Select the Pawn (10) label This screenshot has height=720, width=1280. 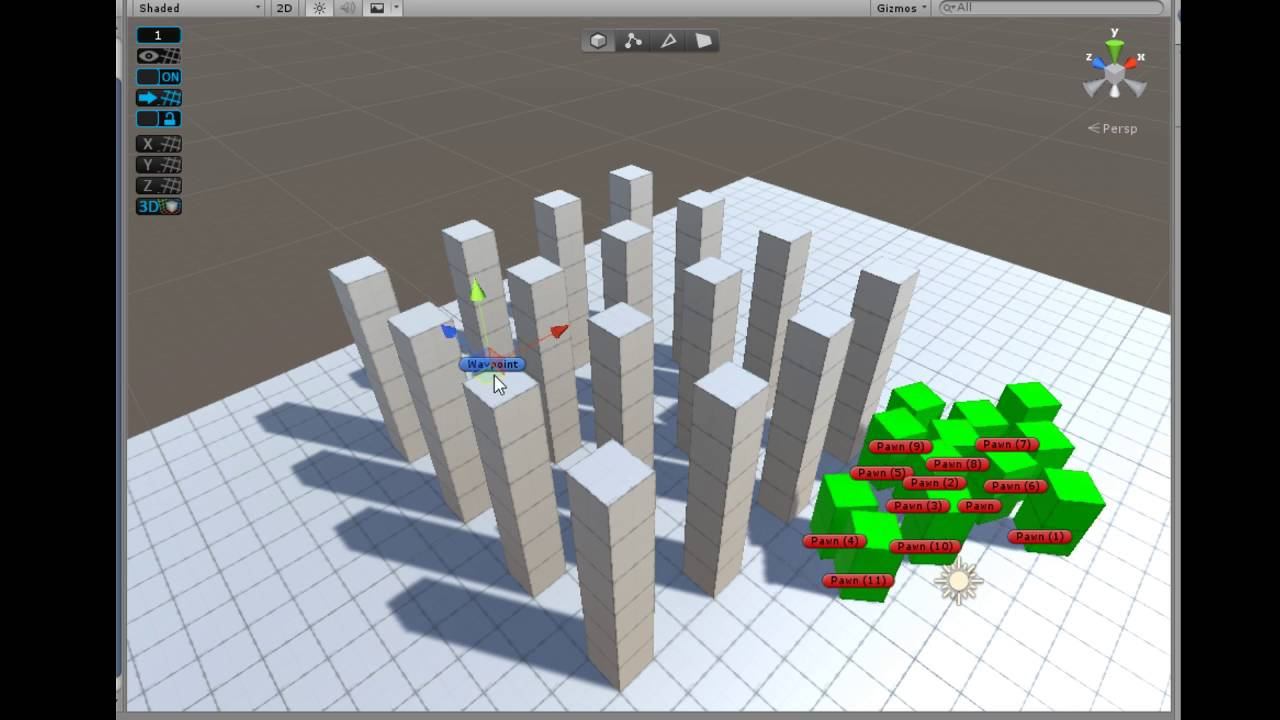pyautogui.click(x=925, y=547)
